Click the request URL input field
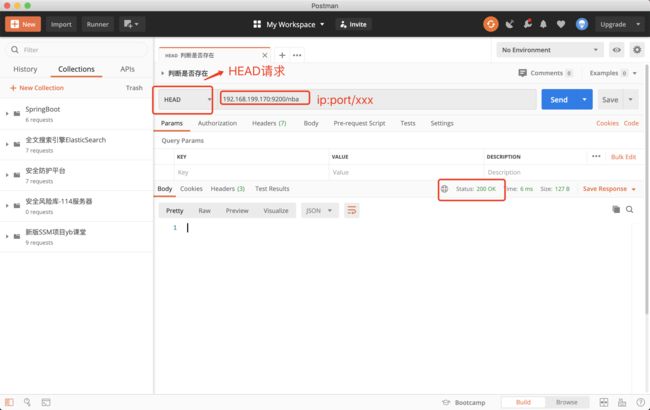The image size is (650, 410). click(377, 99)
